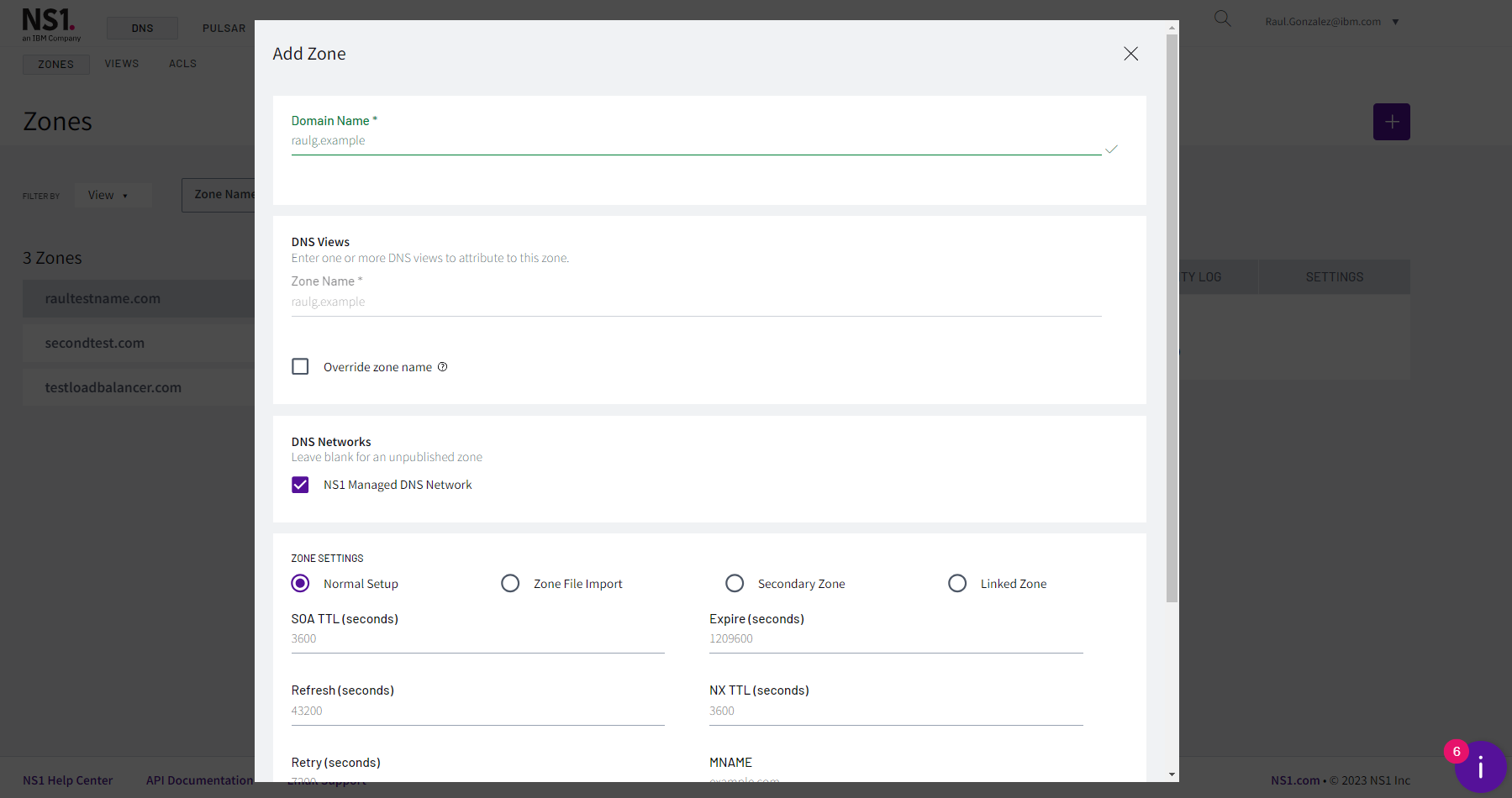Edit the Expire seconds field

coord(896,639)
